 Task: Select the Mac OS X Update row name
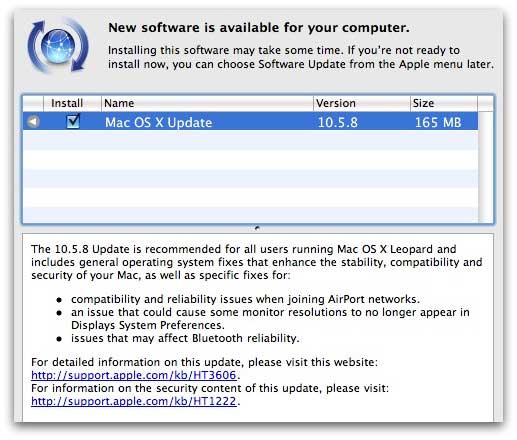pyautogui.click(x=159, y=122)
